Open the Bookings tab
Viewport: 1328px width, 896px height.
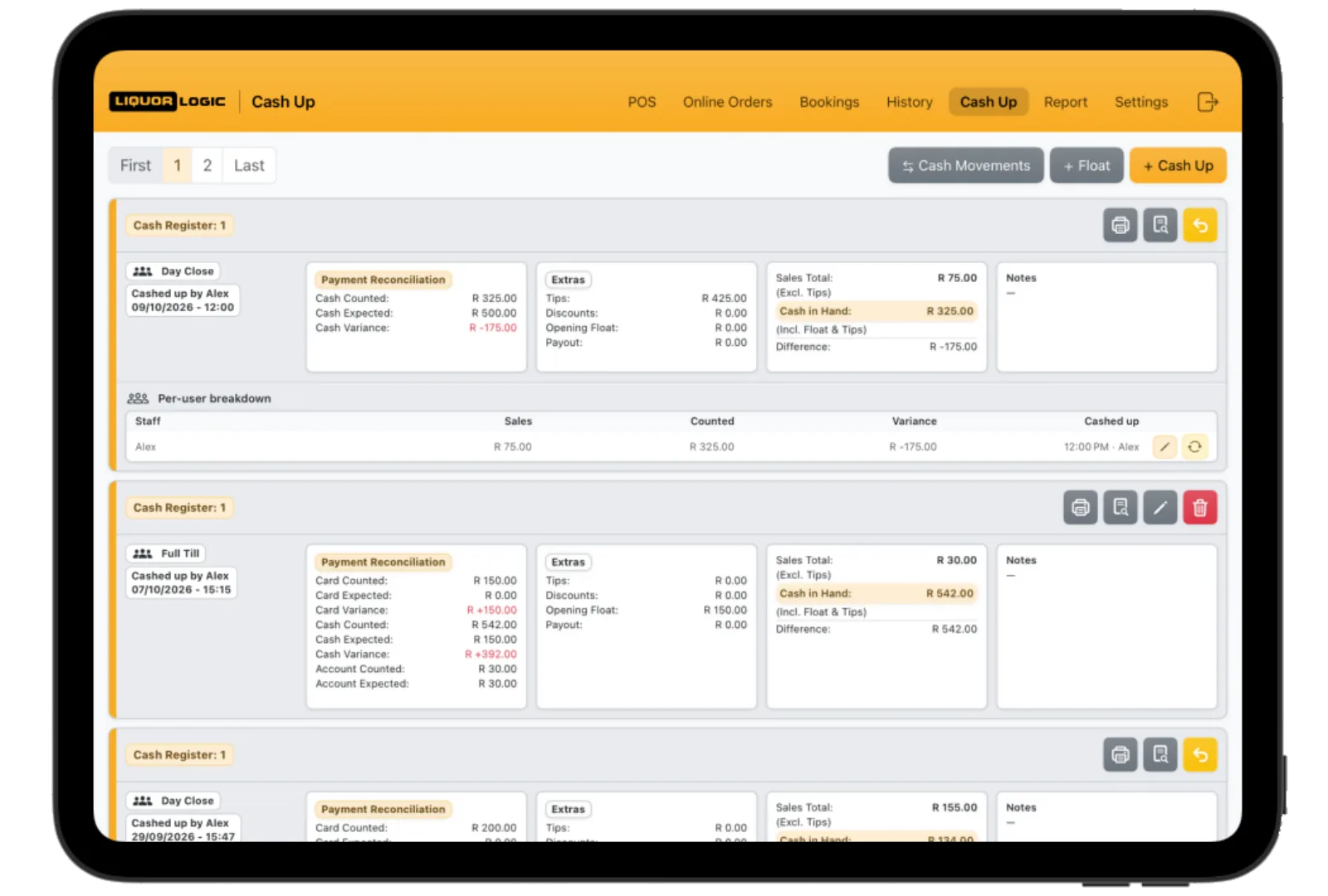[829, 102]
